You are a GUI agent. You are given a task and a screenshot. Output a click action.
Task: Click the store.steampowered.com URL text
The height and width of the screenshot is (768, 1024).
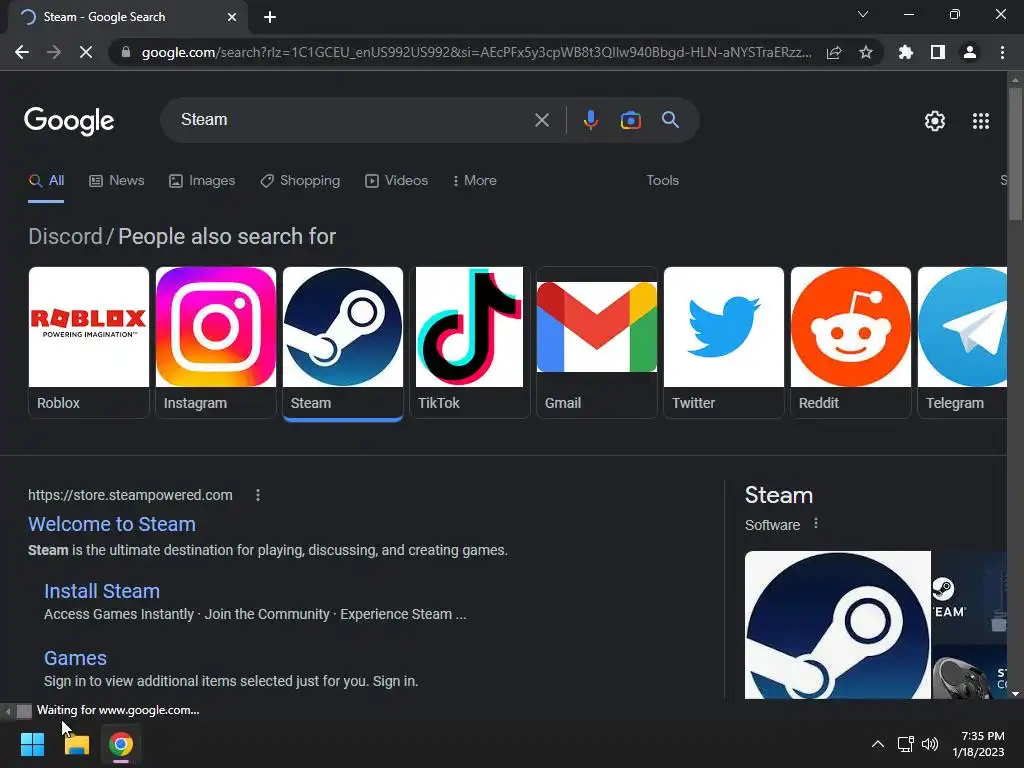click(130, 496)
